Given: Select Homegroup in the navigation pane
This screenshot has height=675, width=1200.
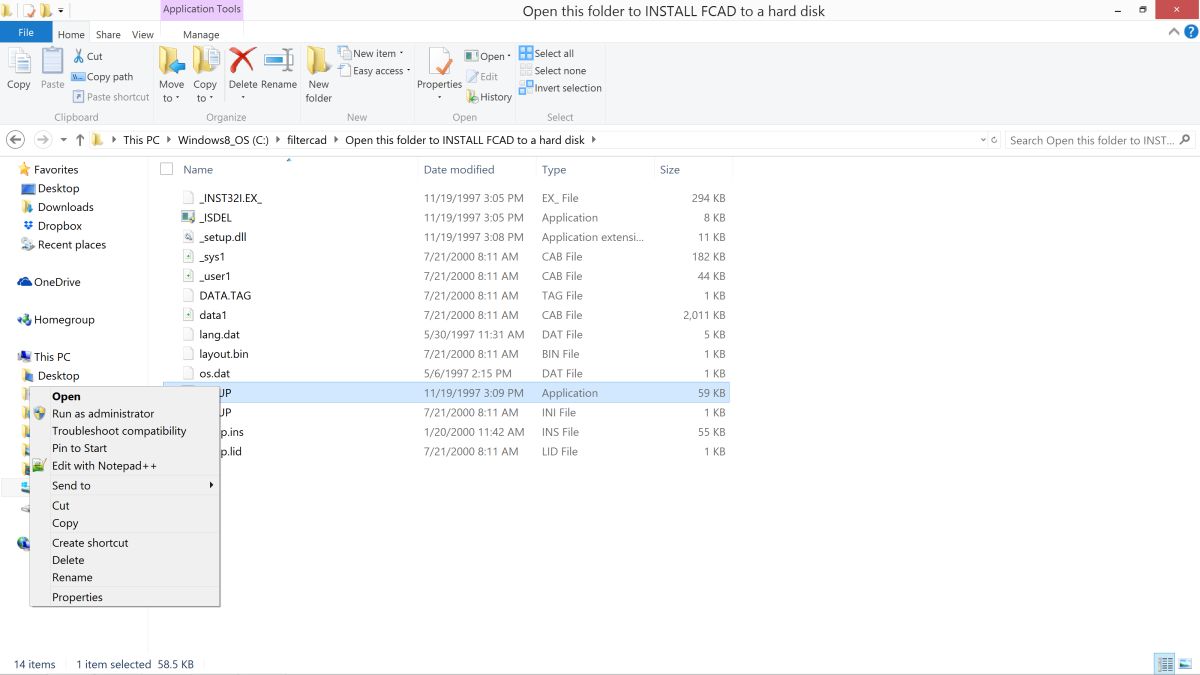Looking at the screenshot, I should click(64, 320).
